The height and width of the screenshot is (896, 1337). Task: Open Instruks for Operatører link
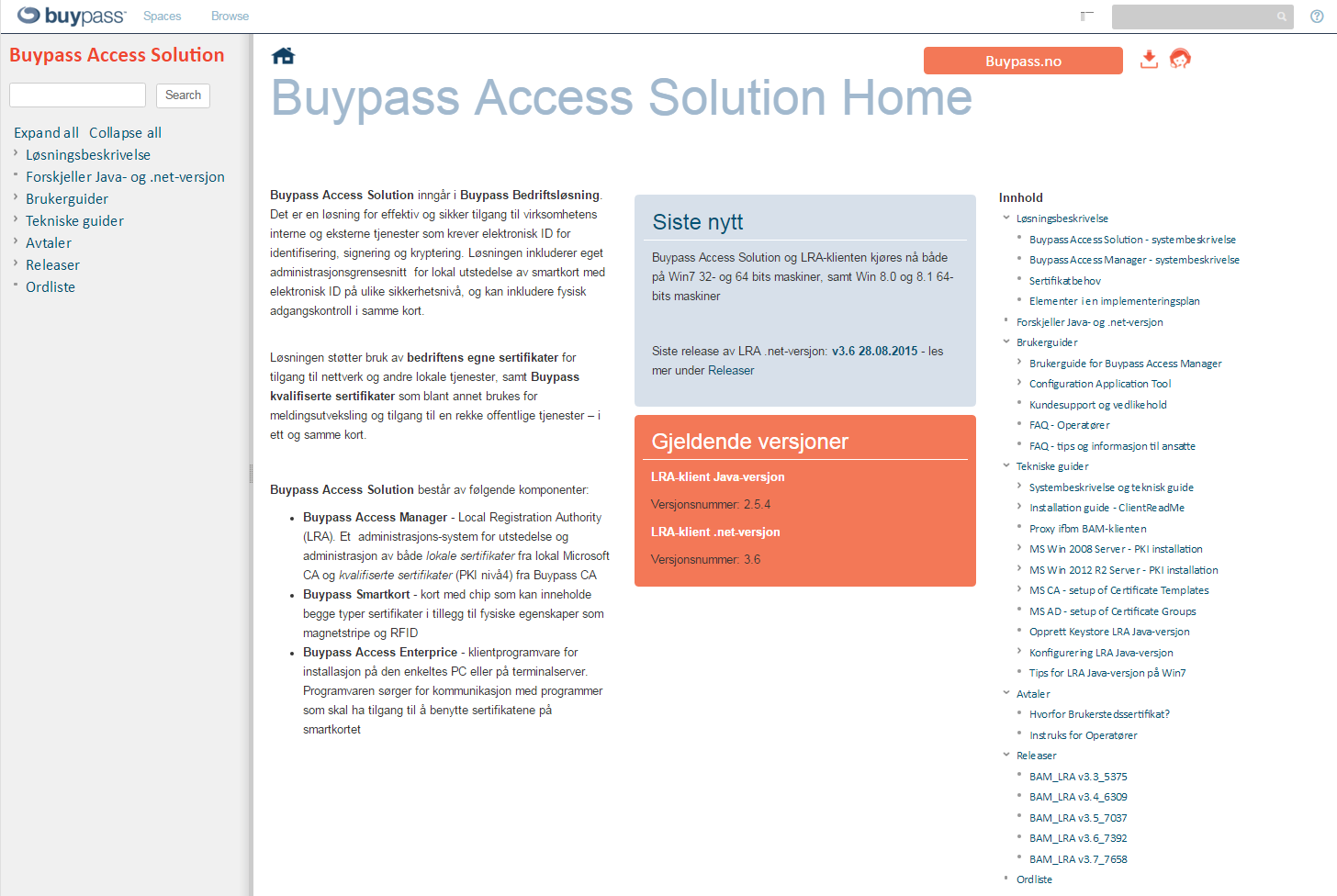pos(1084,735)
